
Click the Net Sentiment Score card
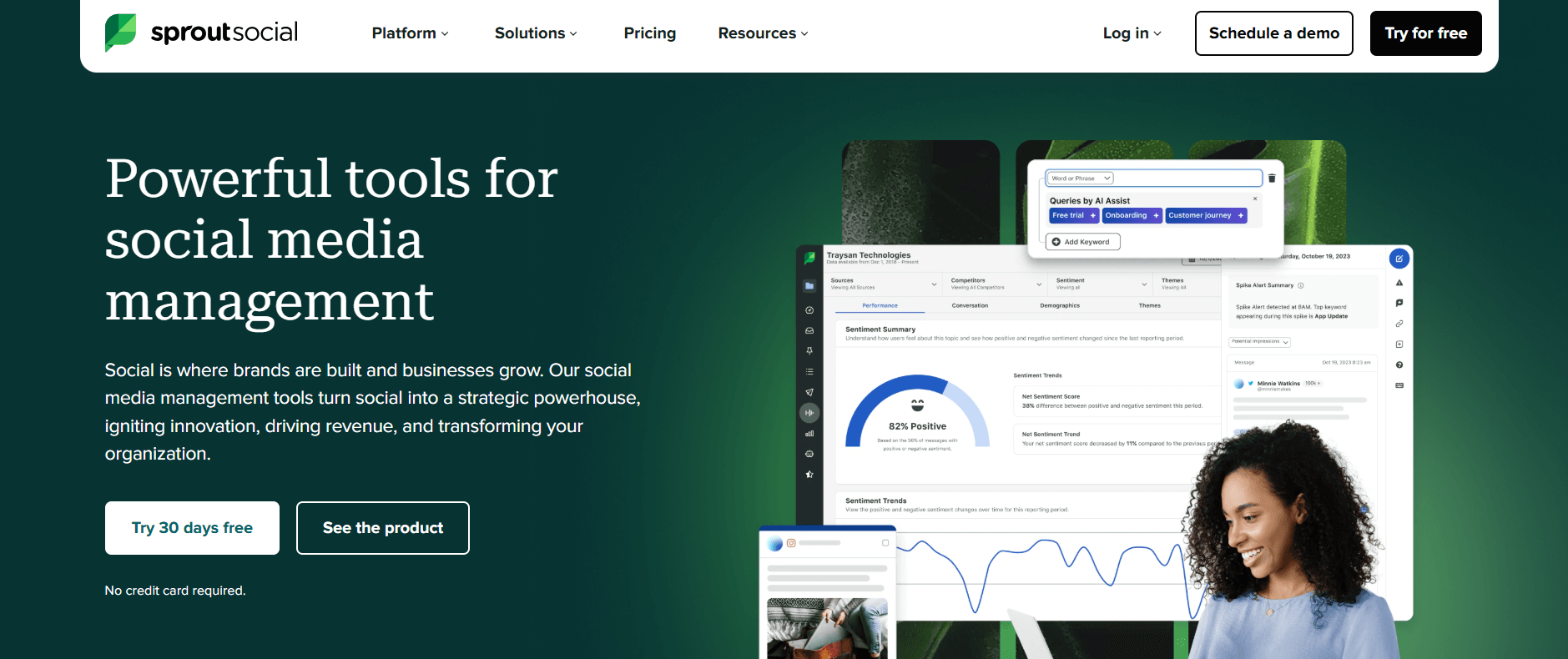pyautogui.click(x=1116, y=401)
